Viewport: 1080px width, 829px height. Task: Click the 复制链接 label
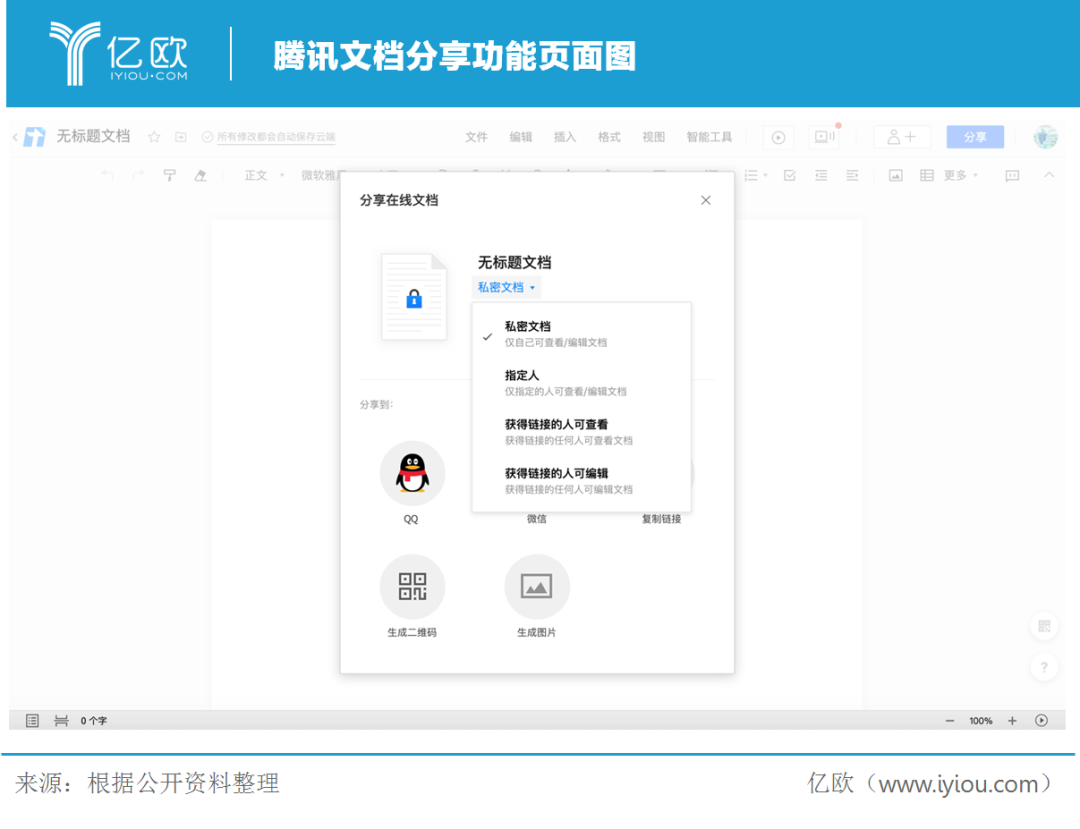661,518
